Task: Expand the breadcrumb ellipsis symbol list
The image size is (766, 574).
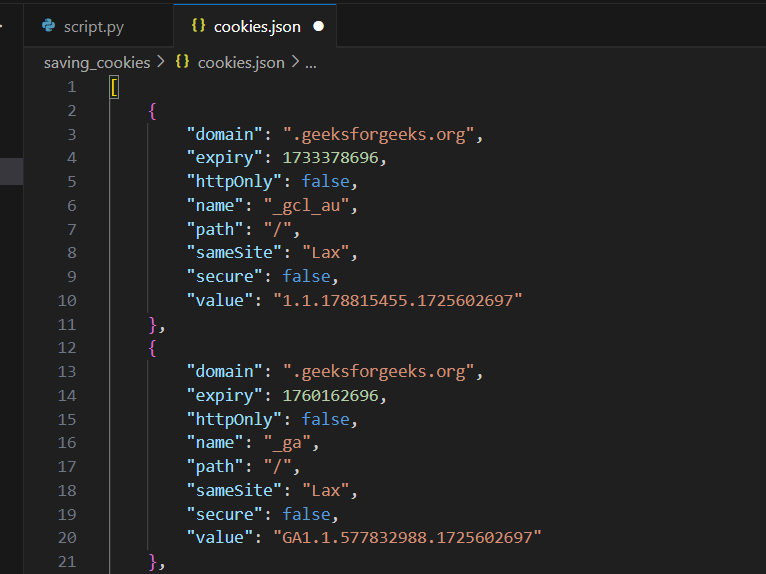Action: 311,64
